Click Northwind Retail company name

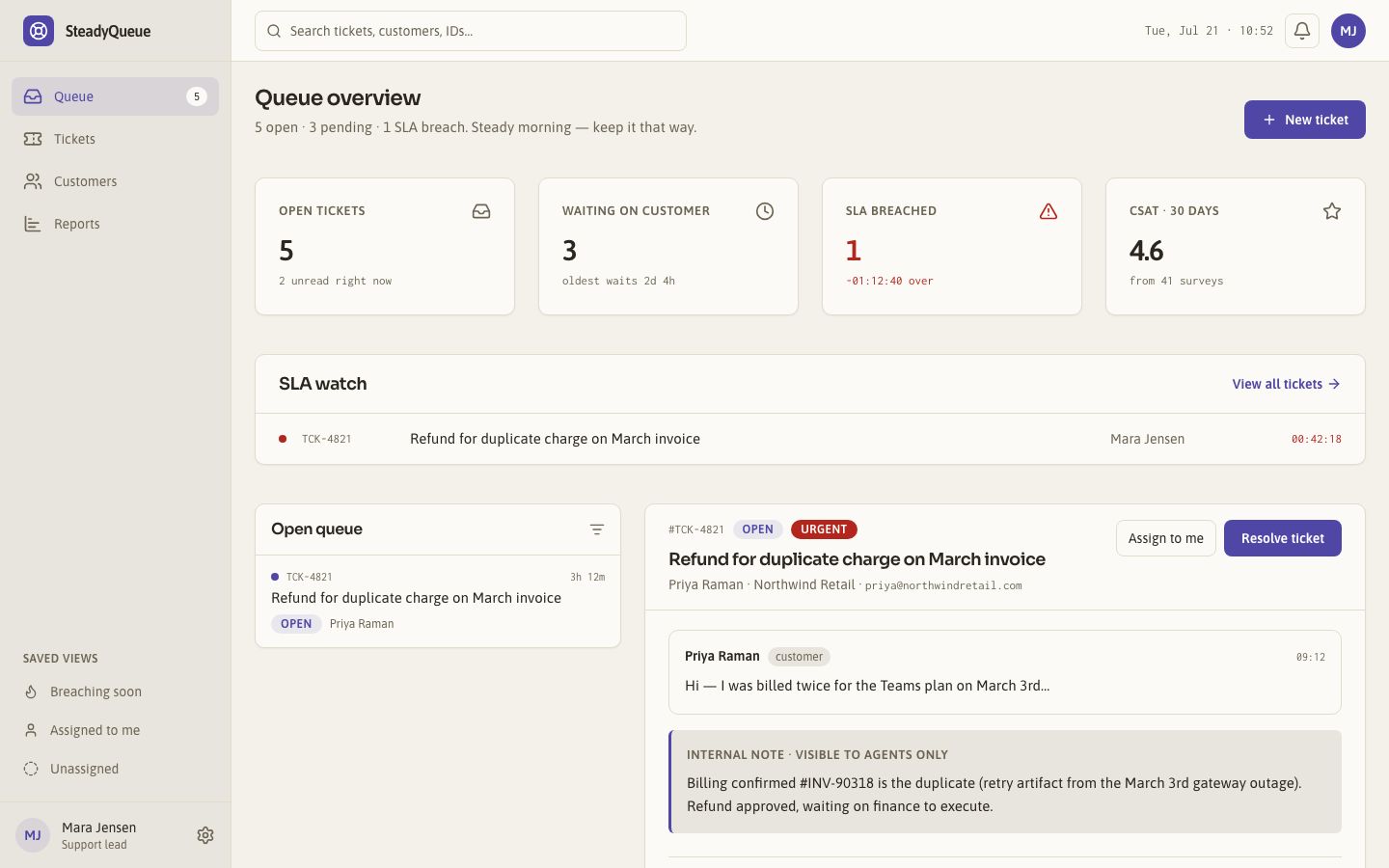click(x=804, y=584)
